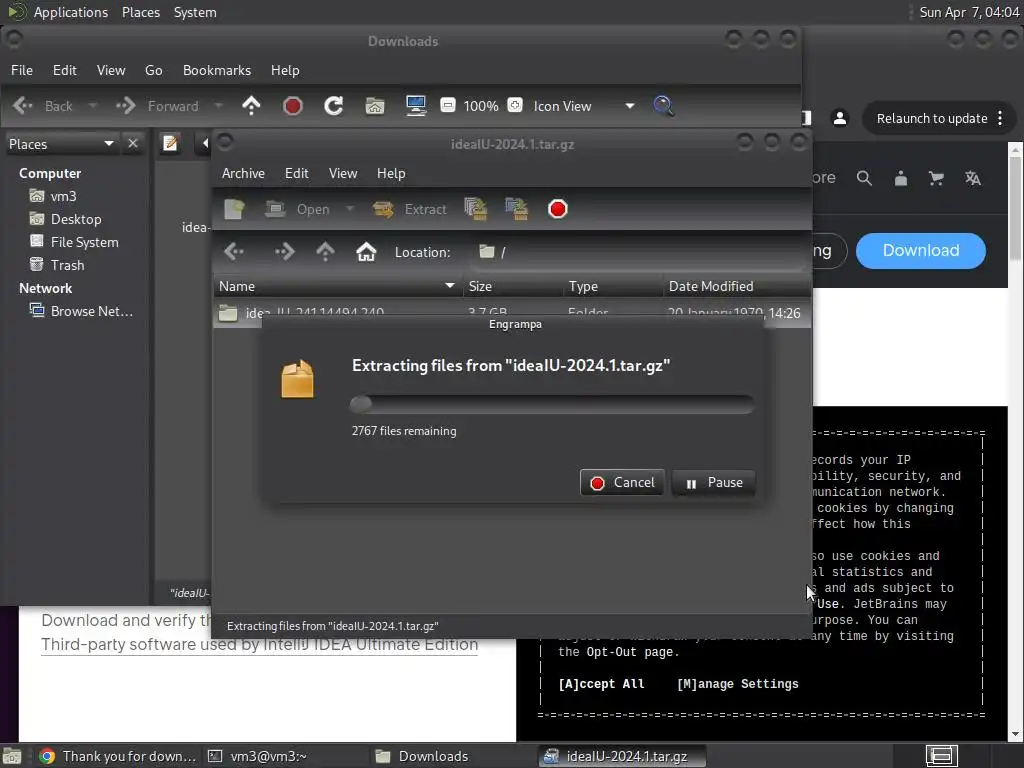Sort the archive list by Name column
Image resolution: width=1024 pixels, height=768 pixels.
(x=336, y=286)
